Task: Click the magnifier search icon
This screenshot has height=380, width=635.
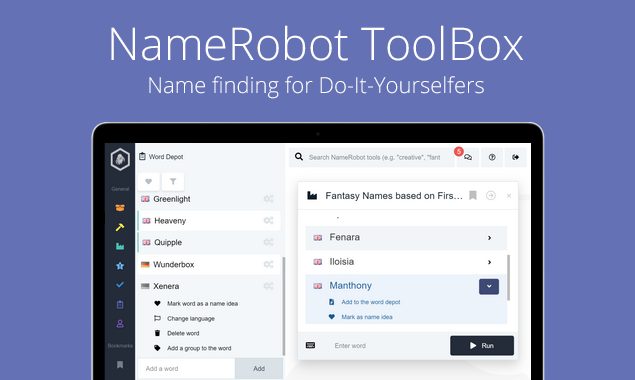Action: [x=299, y=157]
